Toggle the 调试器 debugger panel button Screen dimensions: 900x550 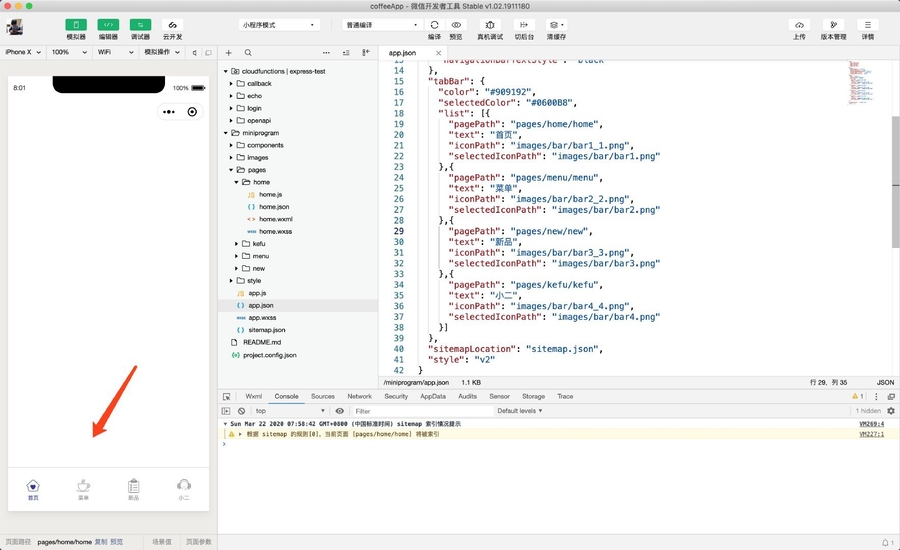point(140,25)
